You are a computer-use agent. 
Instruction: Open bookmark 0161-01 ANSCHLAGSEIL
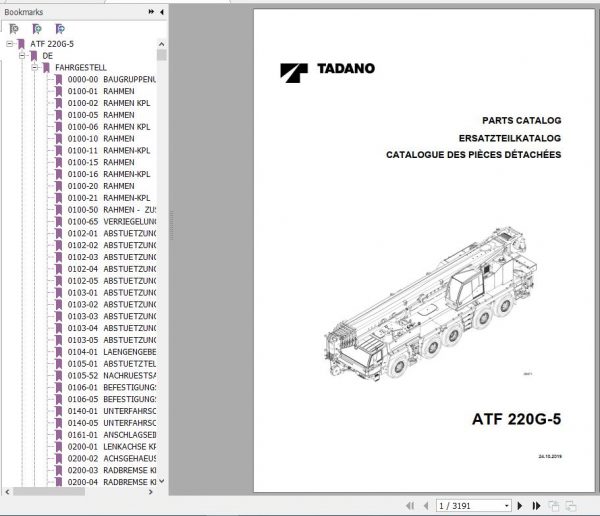pos(111,435)
